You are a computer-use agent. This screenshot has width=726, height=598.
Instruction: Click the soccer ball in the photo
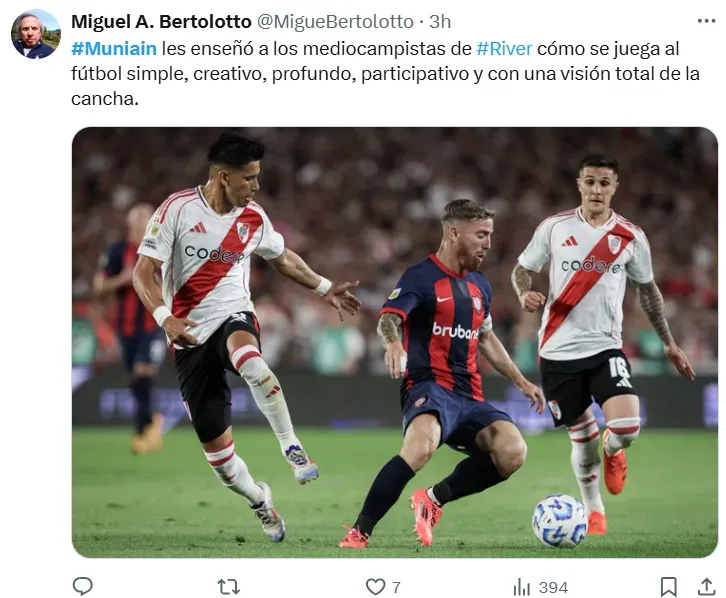pos(559,520)
